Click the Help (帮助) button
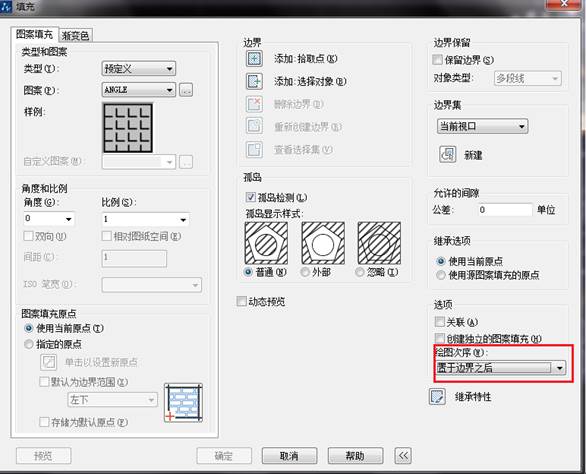The width and height of the screenshot is (586, 474). (355, 456)
